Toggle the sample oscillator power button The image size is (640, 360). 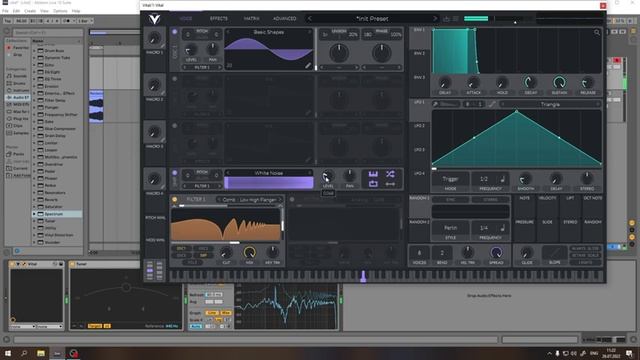[x=175, y=173]
